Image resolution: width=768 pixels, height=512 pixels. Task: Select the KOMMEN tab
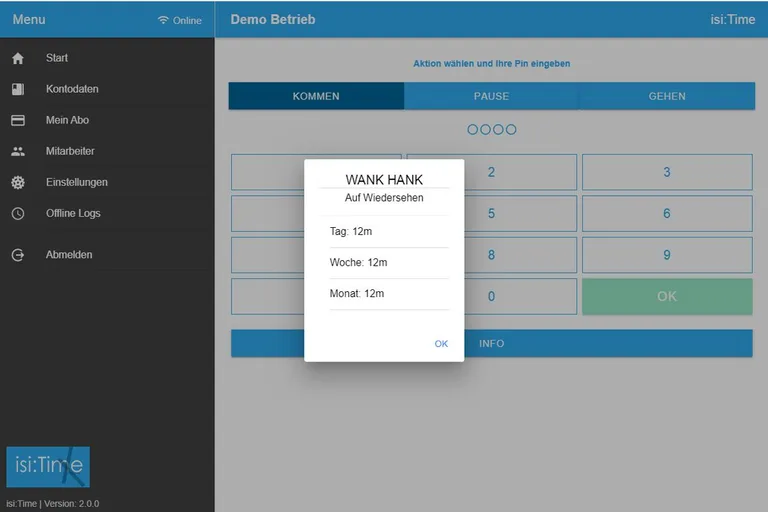tap(316, 96)
